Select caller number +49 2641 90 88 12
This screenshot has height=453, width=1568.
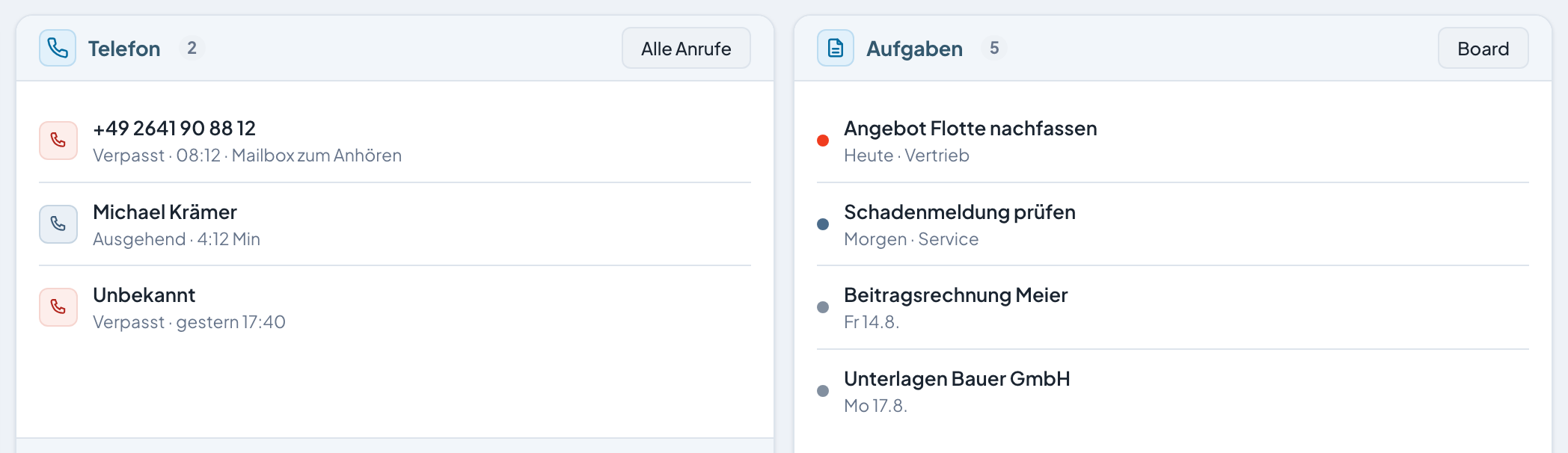tap(174, 129)
